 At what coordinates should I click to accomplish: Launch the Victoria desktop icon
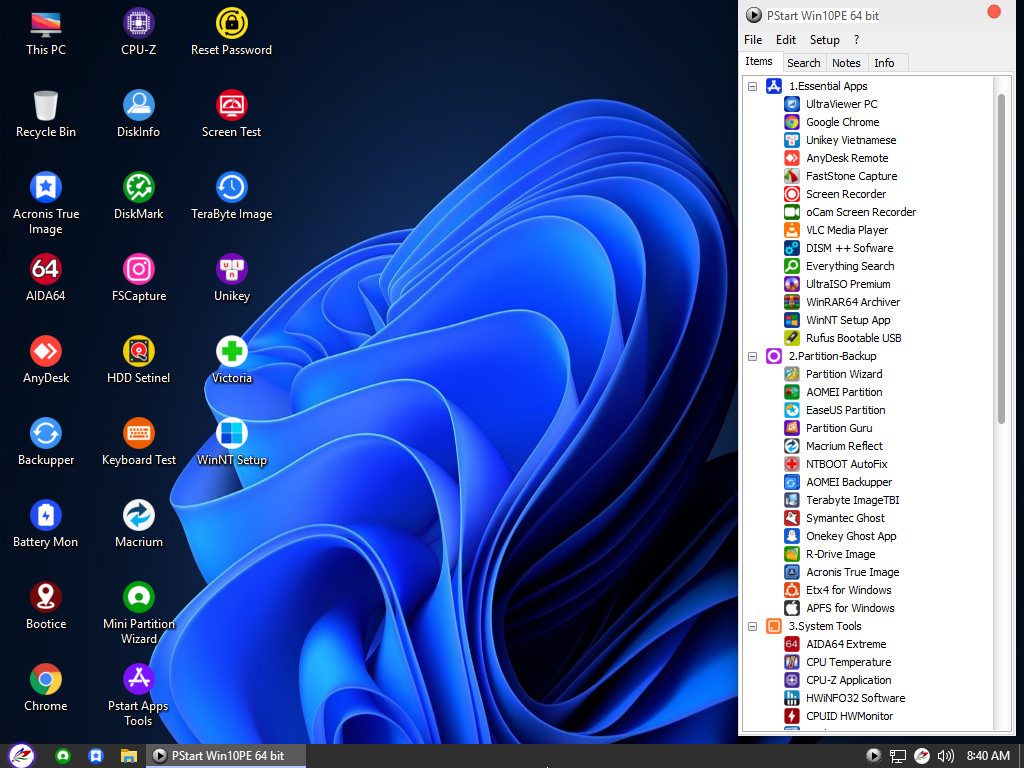pos(231,360)
